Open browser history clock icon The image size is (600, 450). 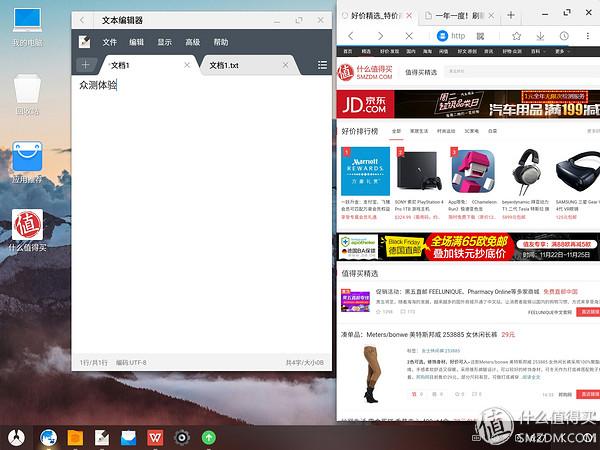coord(564,36)
